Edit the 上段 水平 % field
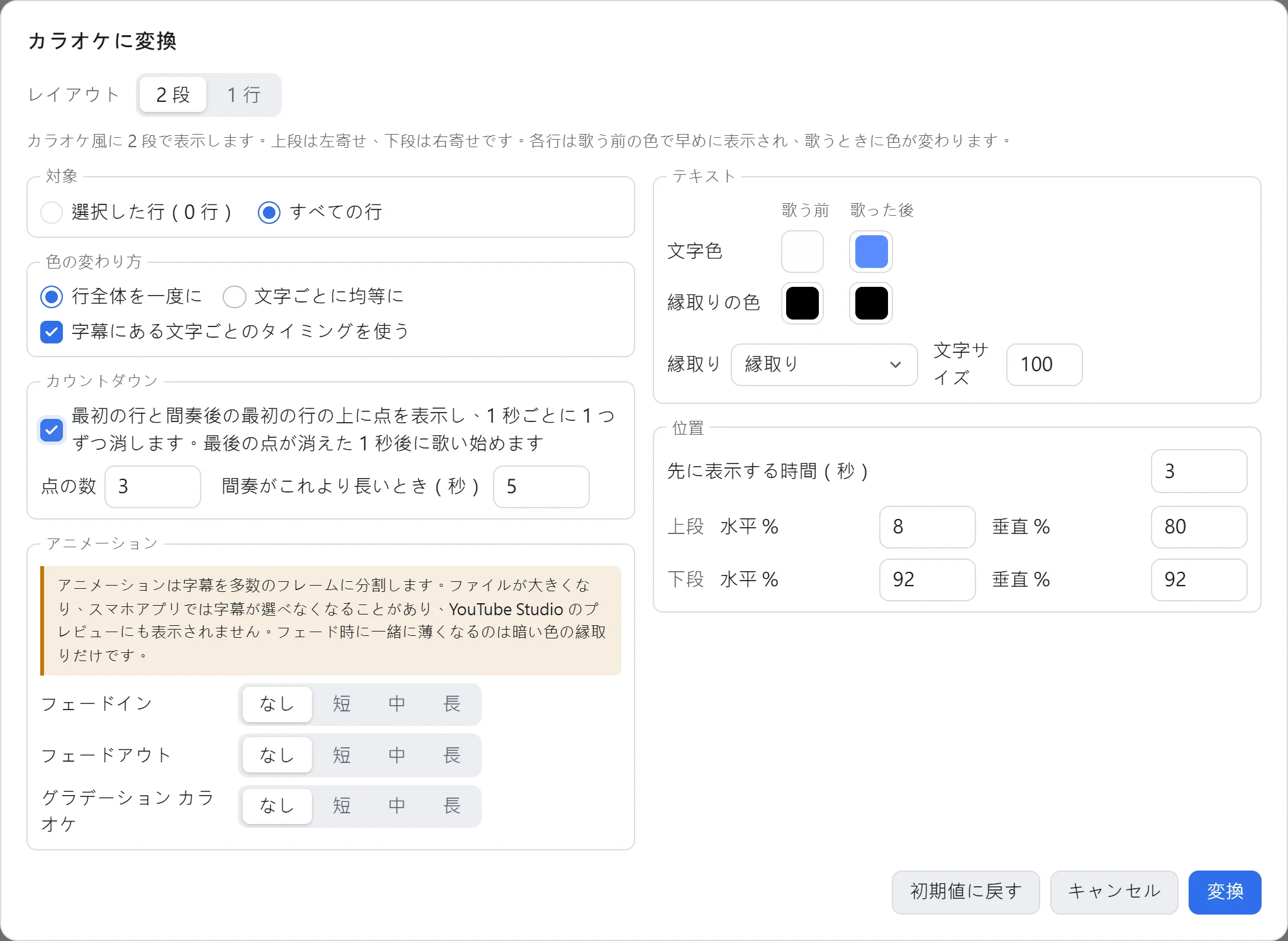1288x941 pixels. (x=927, y=527)
